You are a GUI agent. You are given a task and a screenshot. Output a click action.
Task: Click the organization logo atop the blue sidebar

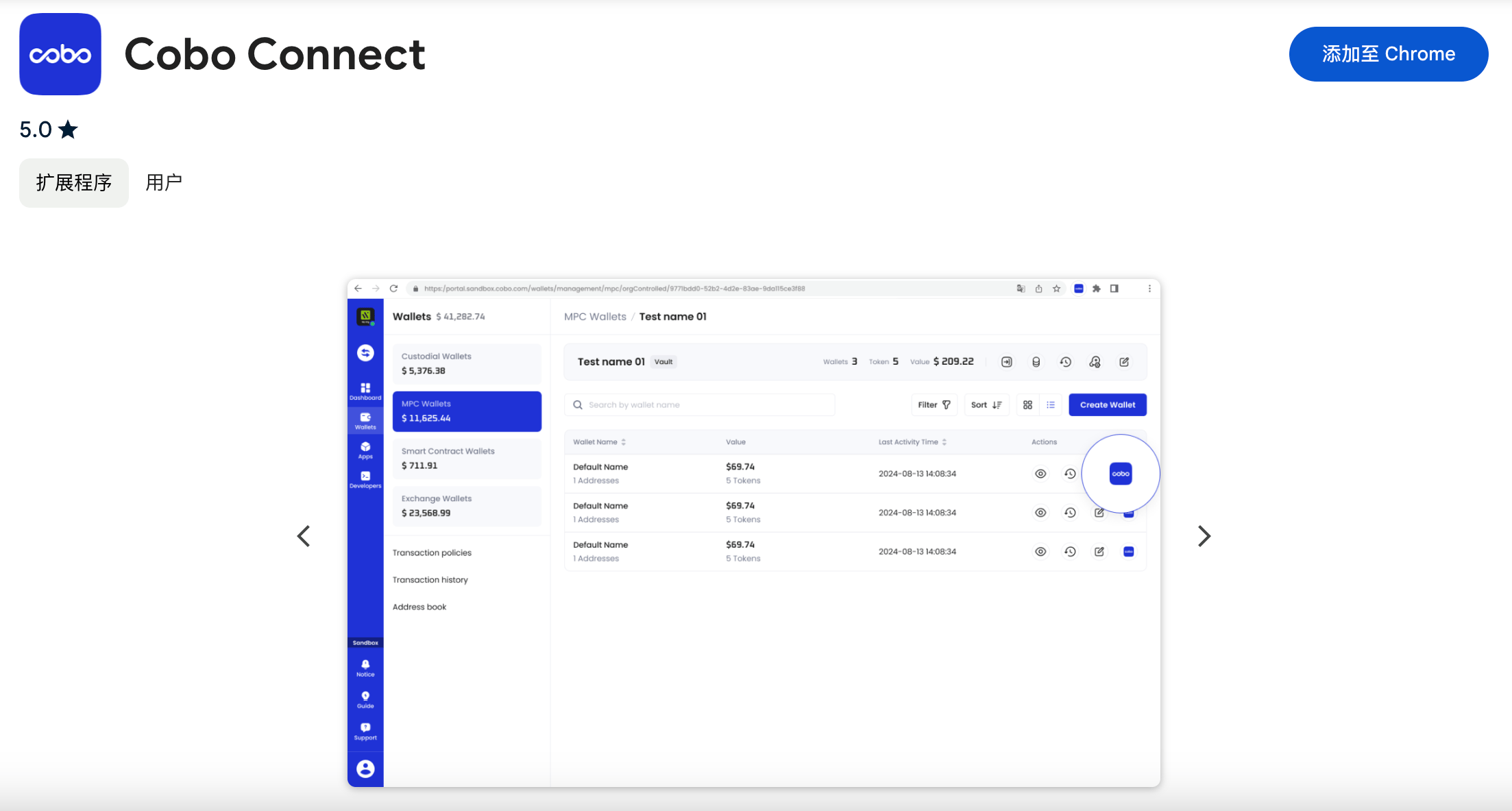coord(365,317)
